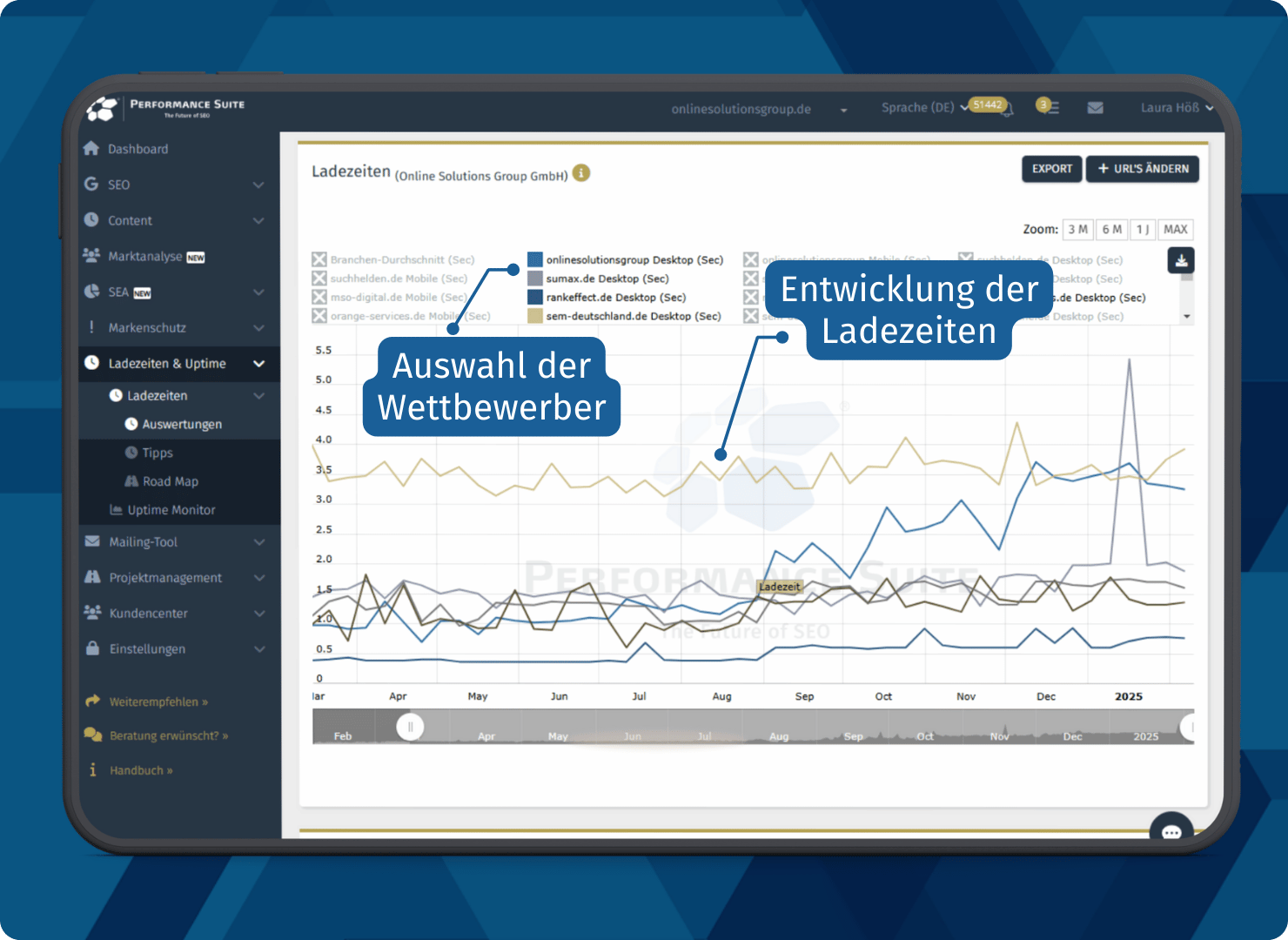Click the Weiterempfehlen share arrow icon
Screen dimensions: 1288x940
[x=92, y=701]
